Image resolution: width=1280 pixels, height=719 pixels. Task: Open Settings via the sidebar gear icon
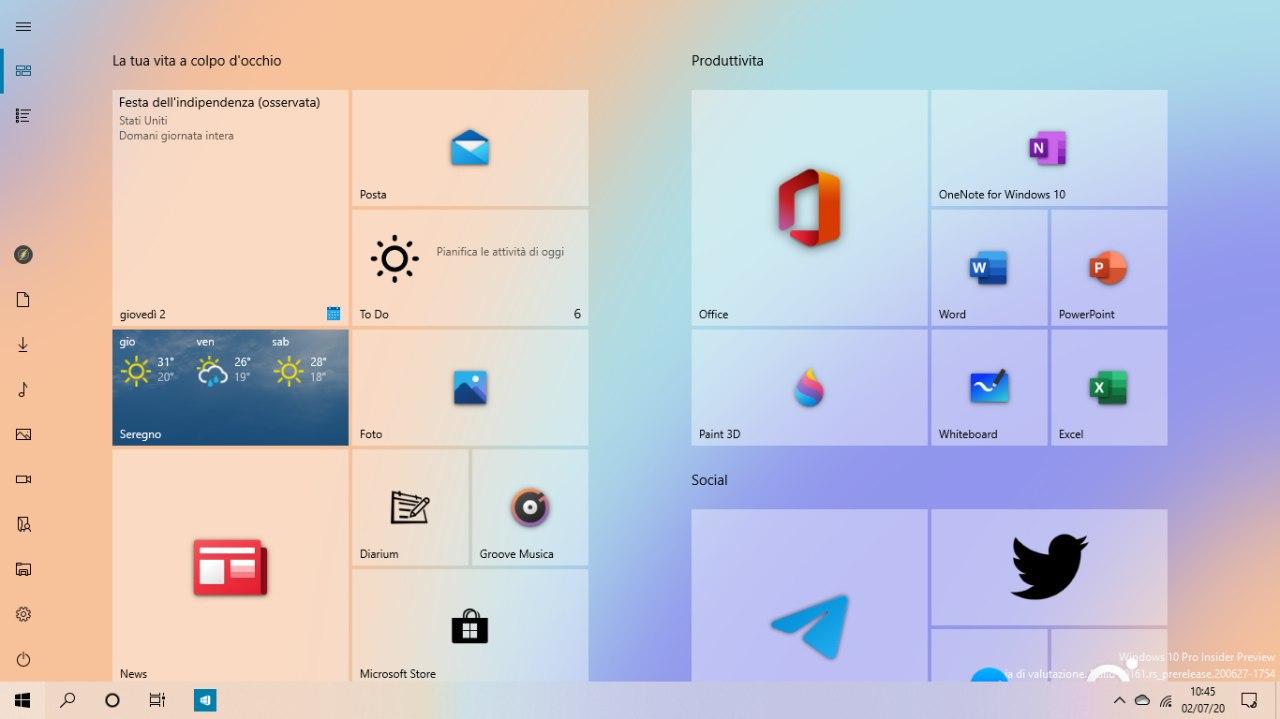click(23, 614)
